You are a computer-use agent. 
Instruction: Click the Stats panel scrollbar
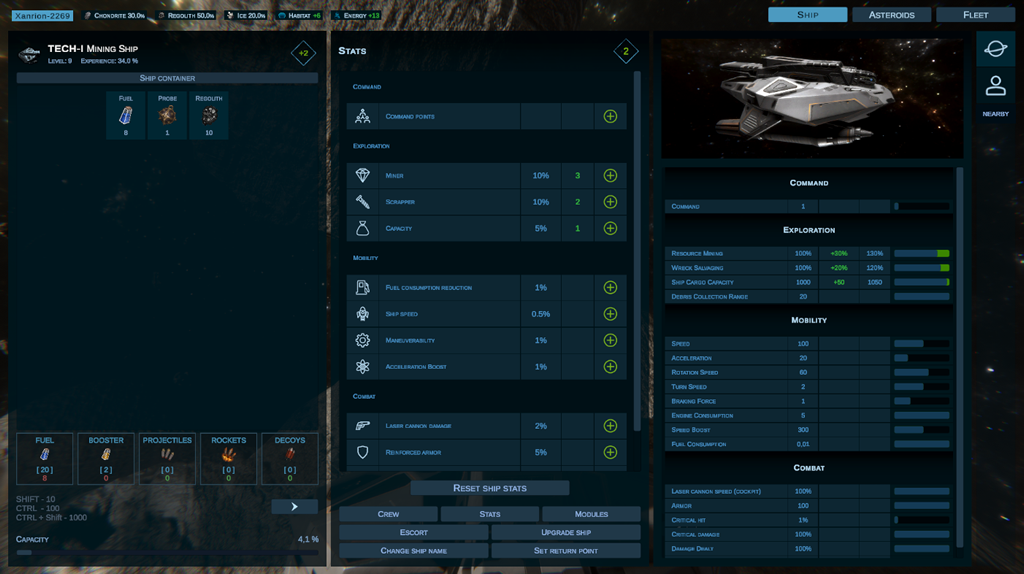637,251
